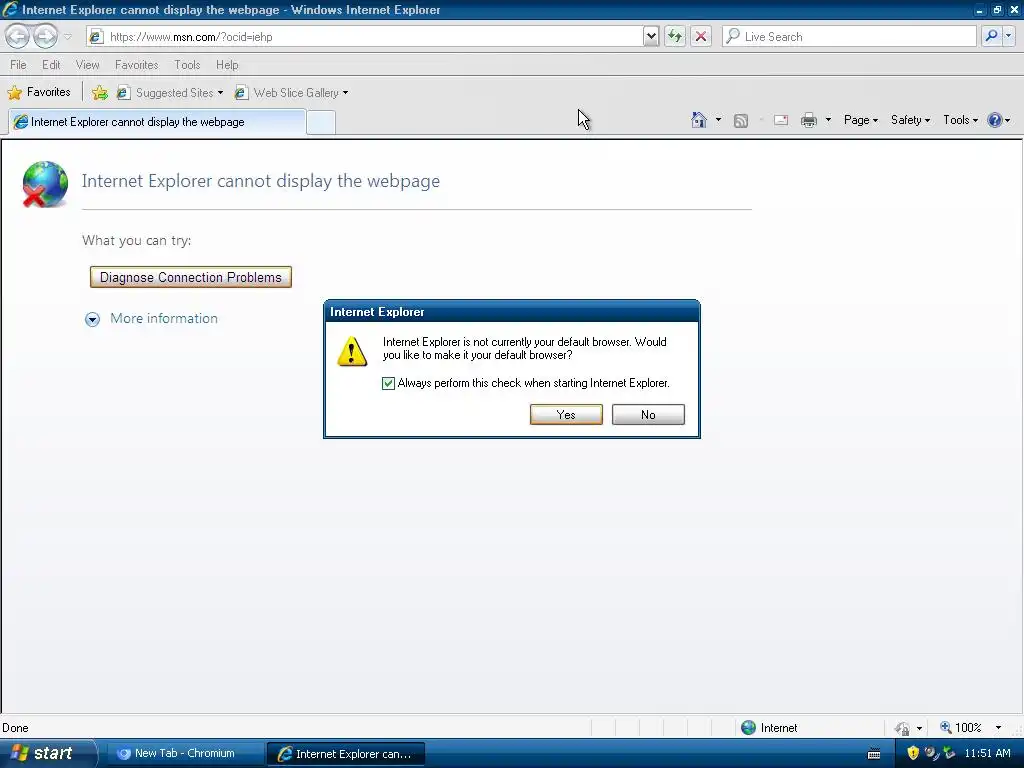Viewport: 1024px width, 768px height.
Task: Expand More information arrow icon
Action: point(93,319)
